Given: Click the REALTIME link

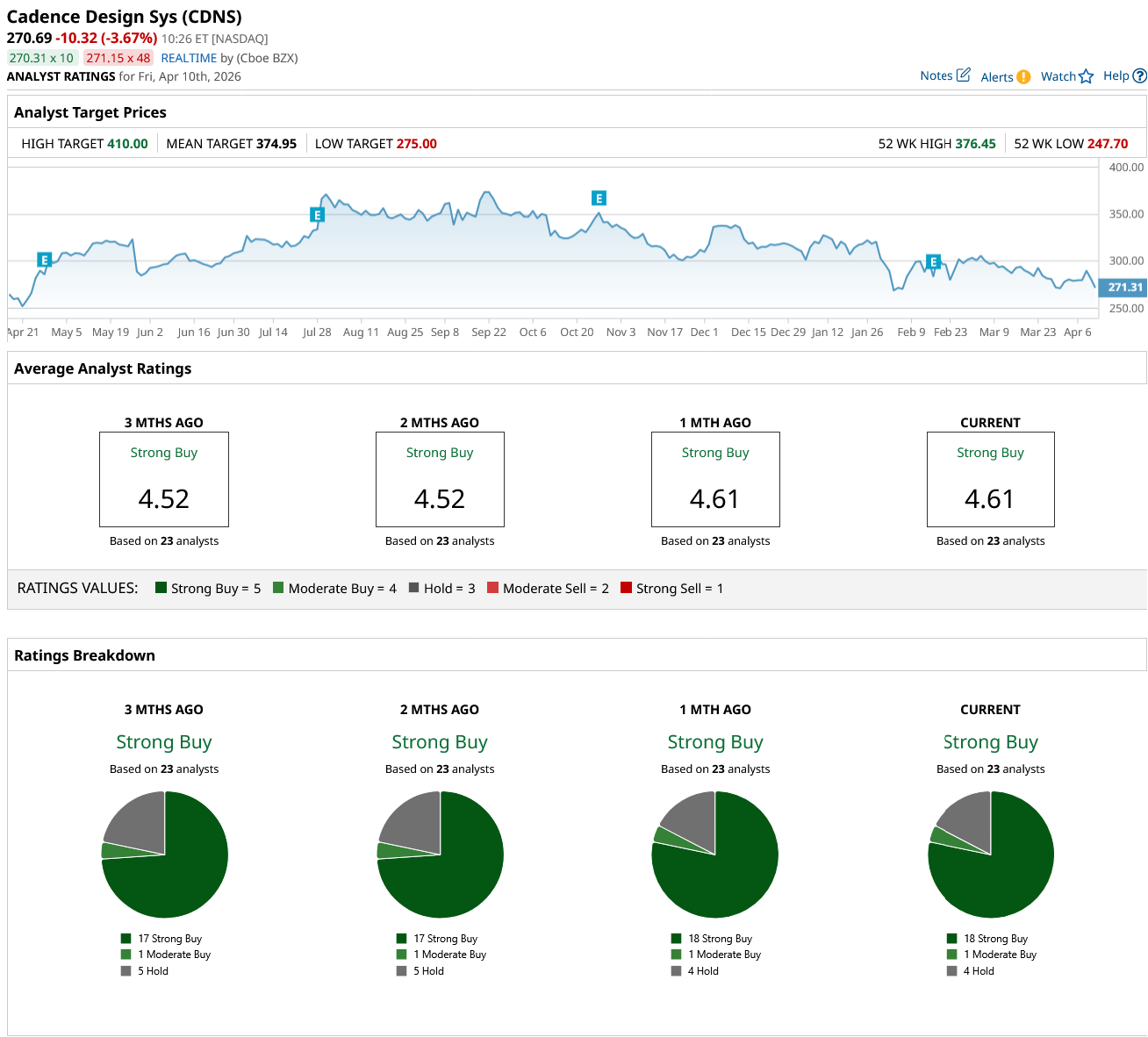Looking at the screenshot, I should point(189,58).
